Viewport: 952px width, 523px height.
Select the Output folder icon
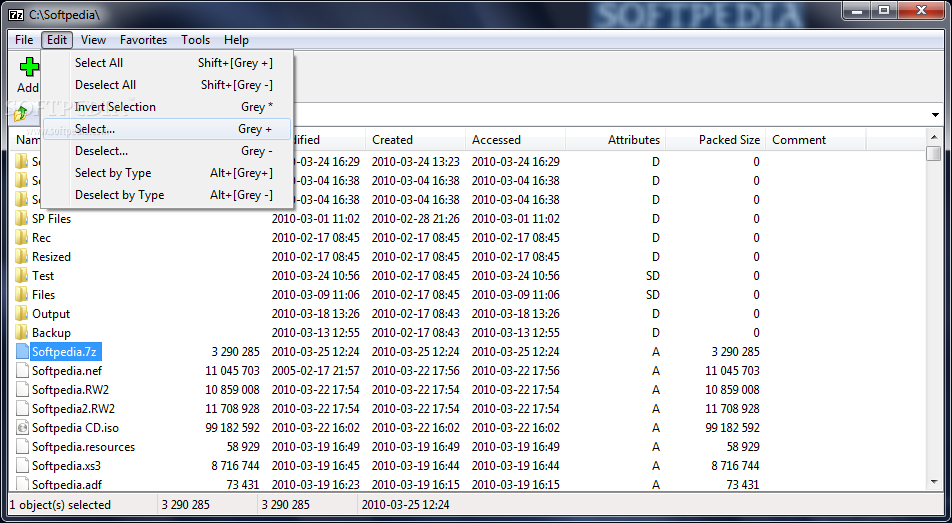coord(22,313)
